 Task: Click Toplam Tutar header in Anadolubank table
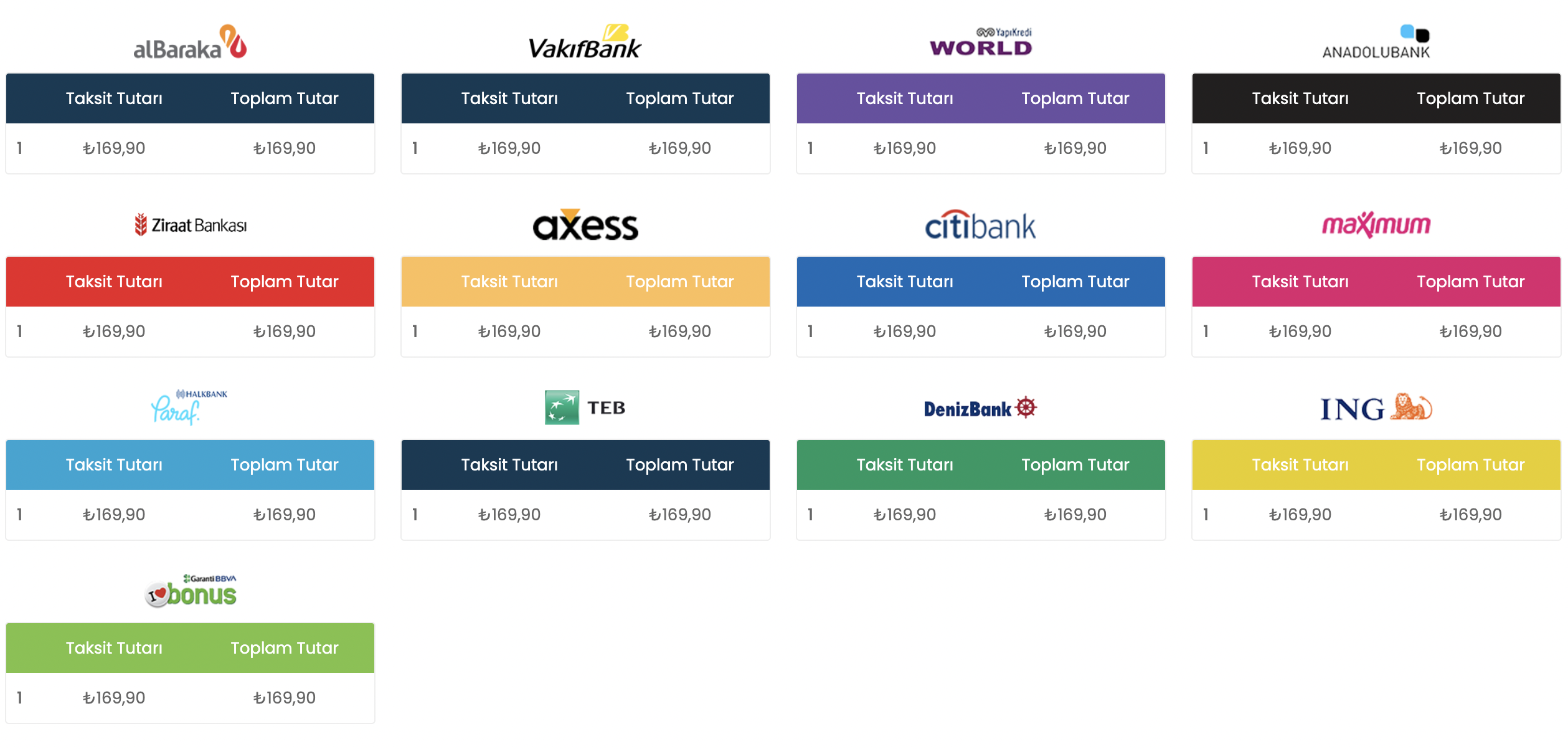(x=1470, y=98)
